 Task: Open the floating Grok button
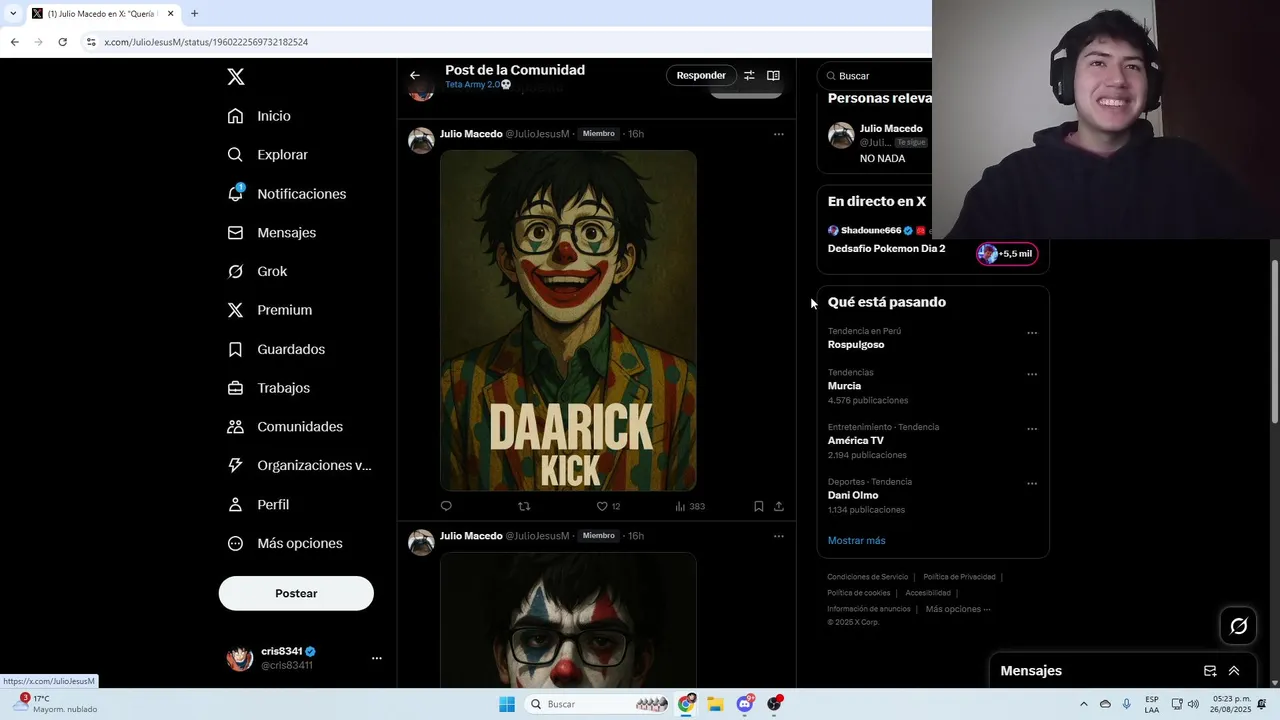click(x=1239, y=626)
